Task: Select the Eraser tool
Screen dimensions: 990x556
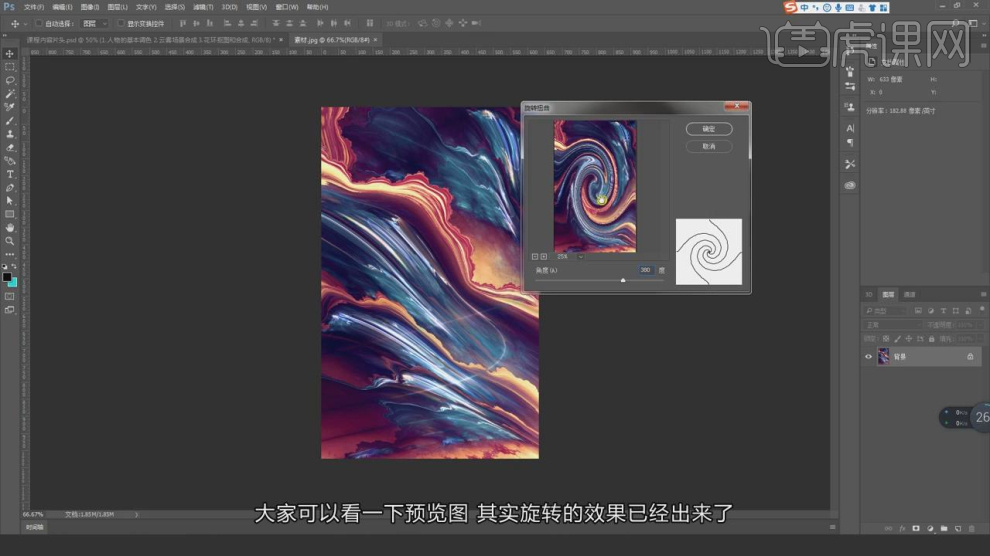Action: [x=9, y=147]
